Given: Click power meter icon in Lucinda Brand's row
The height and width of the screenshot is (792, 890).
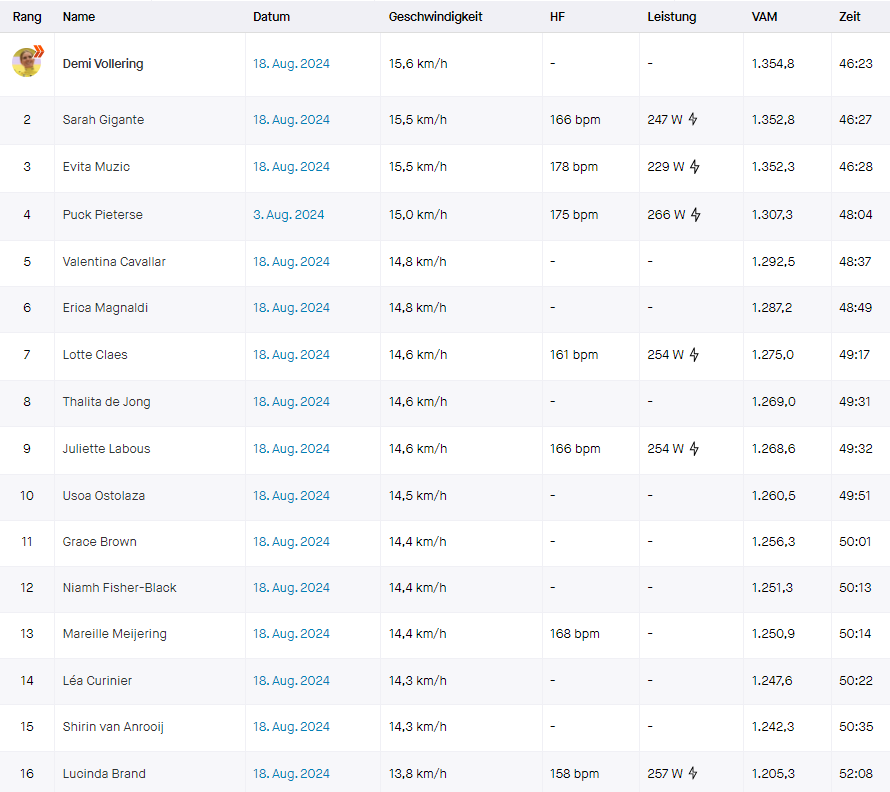Looking at the screenshot, I should 694,774.
